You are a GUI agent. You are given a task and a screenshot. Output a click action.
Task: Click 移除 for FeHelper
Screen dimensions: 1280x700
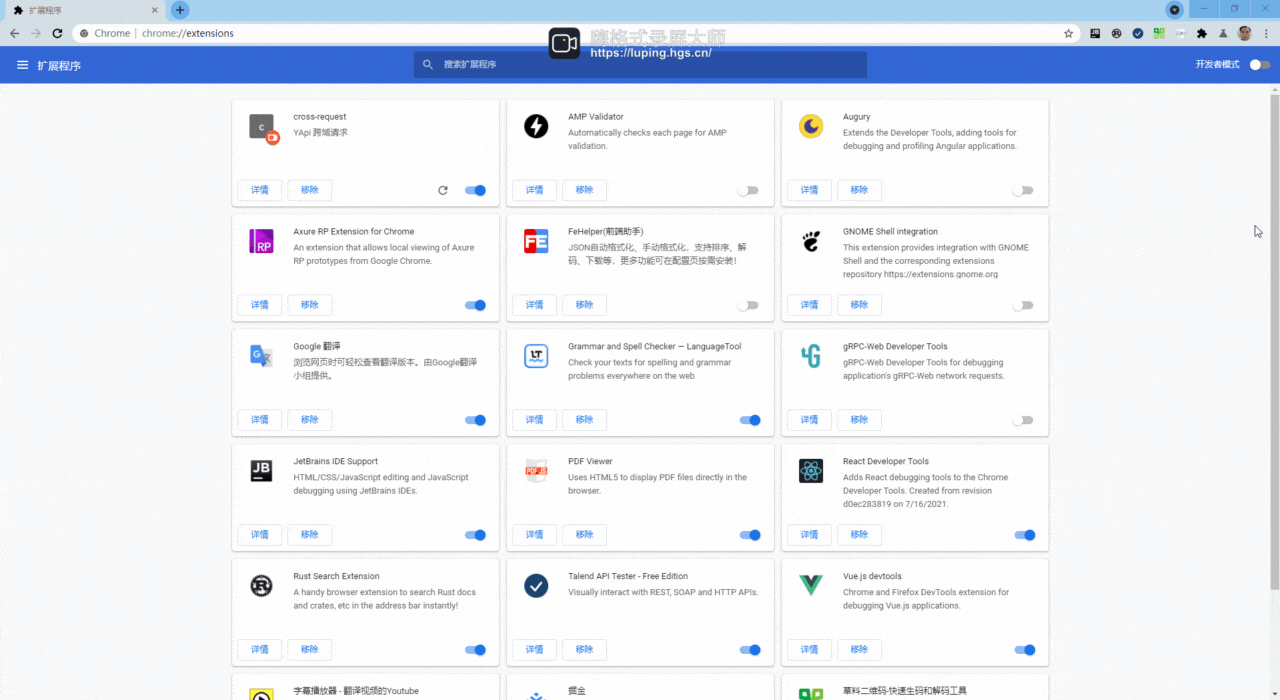coord(584,305)
